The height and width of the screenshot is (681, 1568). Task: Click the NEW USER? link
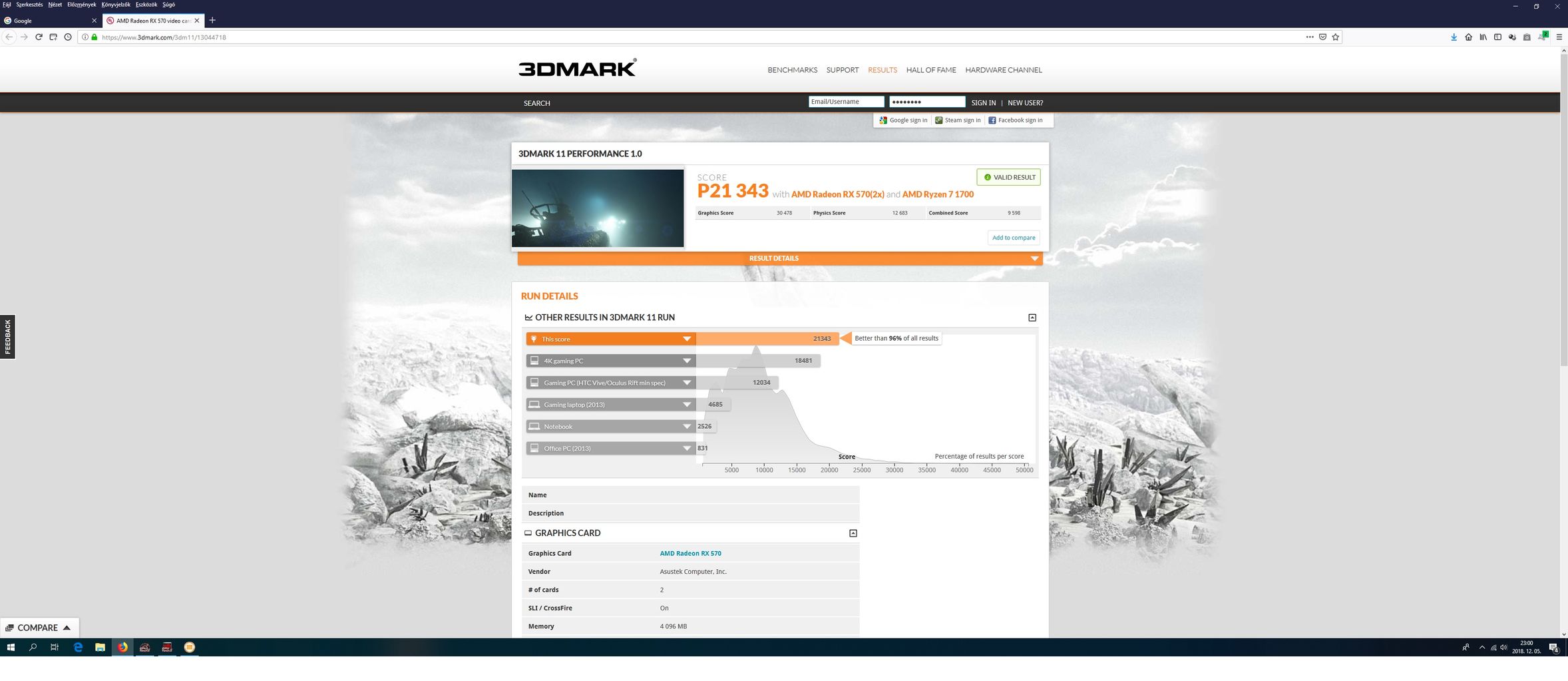pyautogui.click(x=1025, y=103)
